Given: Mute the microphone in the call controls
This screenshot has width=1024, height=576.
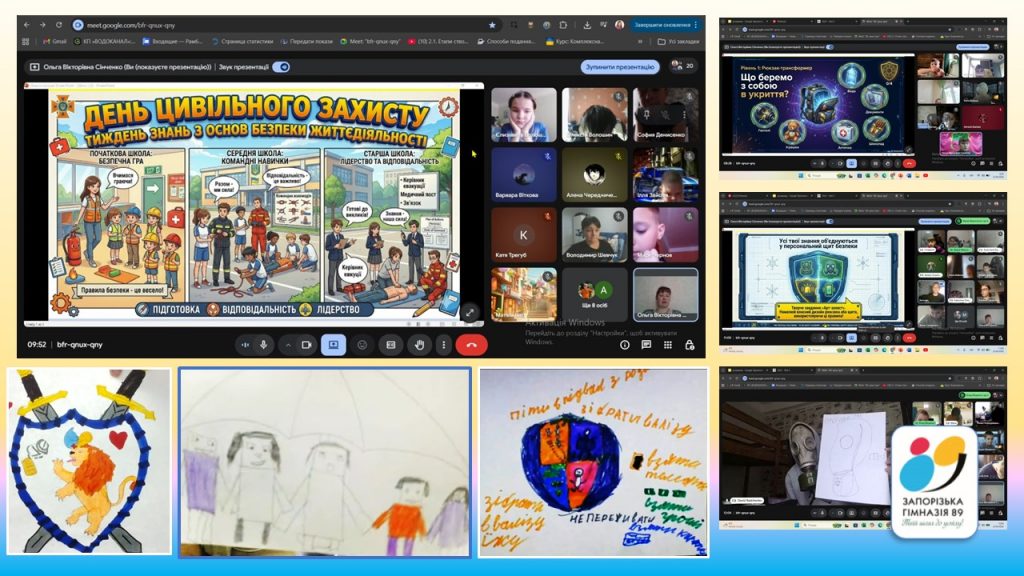Looking at the screenshot, I should (x=264, y=344).
